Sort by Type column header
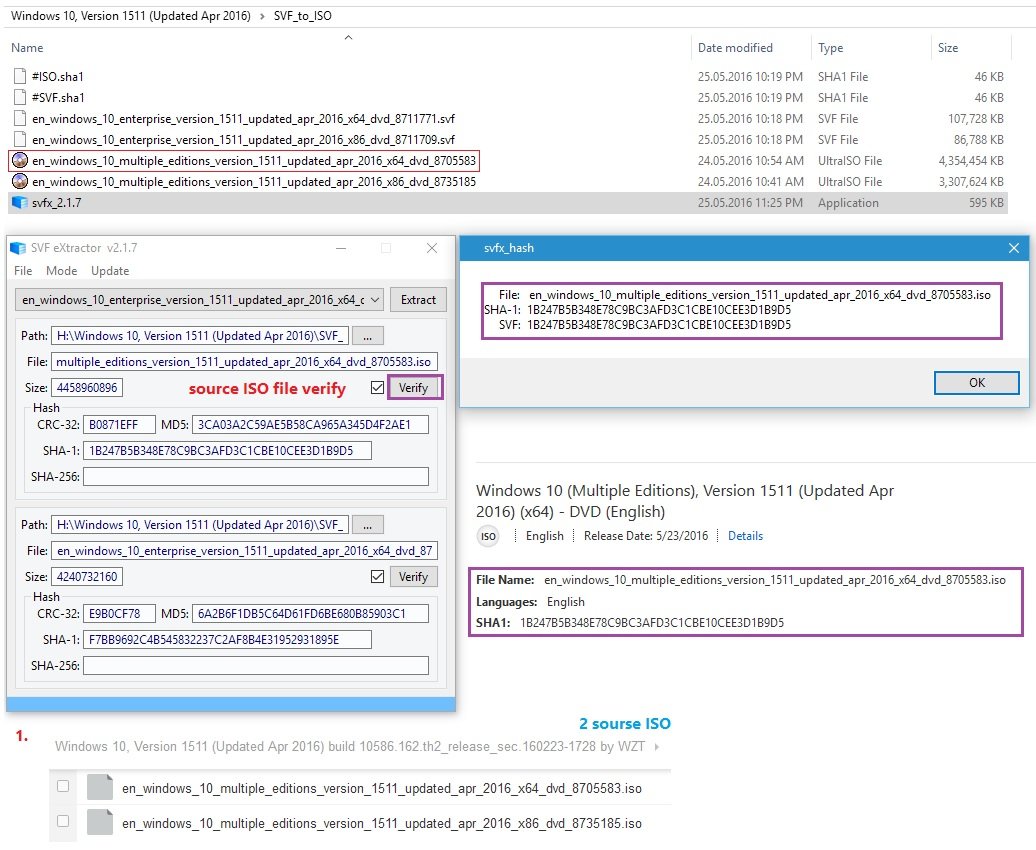This screenshot has height=850, width=1036. 831,48
